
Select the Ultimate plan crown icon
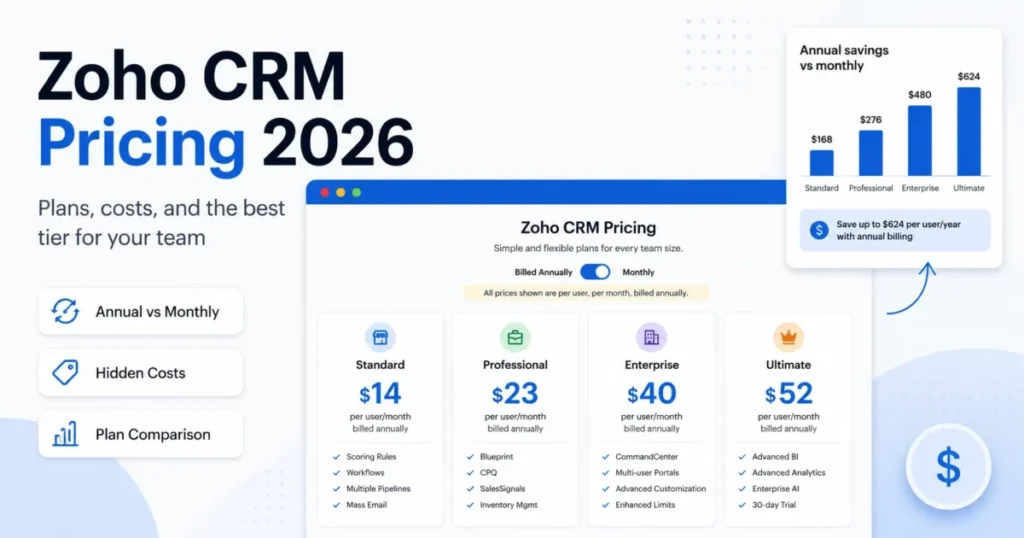[x=788, y=338]
